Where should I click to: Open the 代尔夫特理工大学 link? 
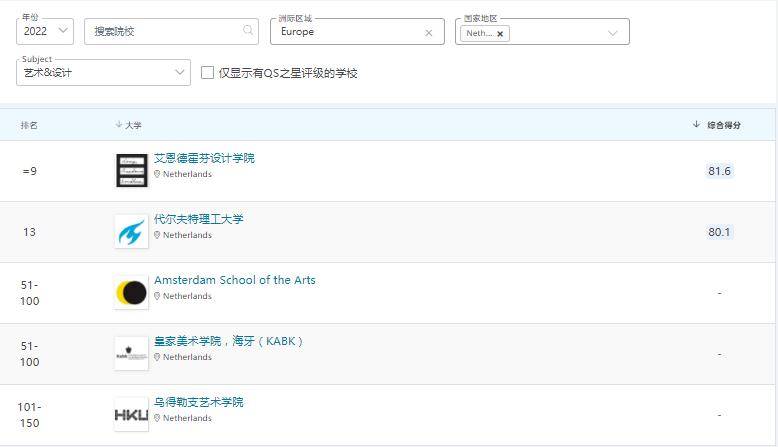pyautogui.click(x=198, y=219)
